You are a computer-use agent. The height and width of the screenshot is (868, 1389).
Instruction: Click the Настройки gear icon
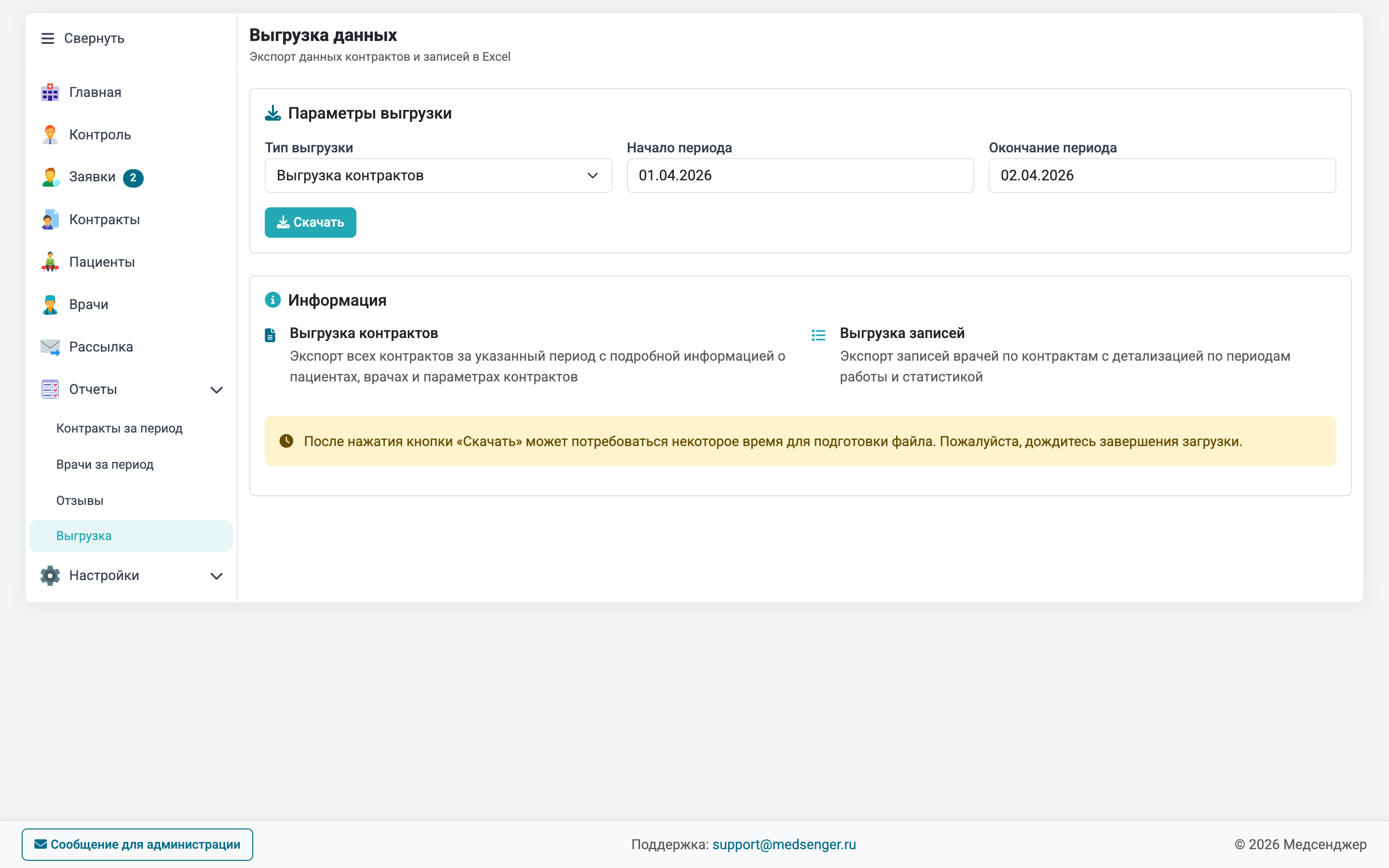coord(50,576)
